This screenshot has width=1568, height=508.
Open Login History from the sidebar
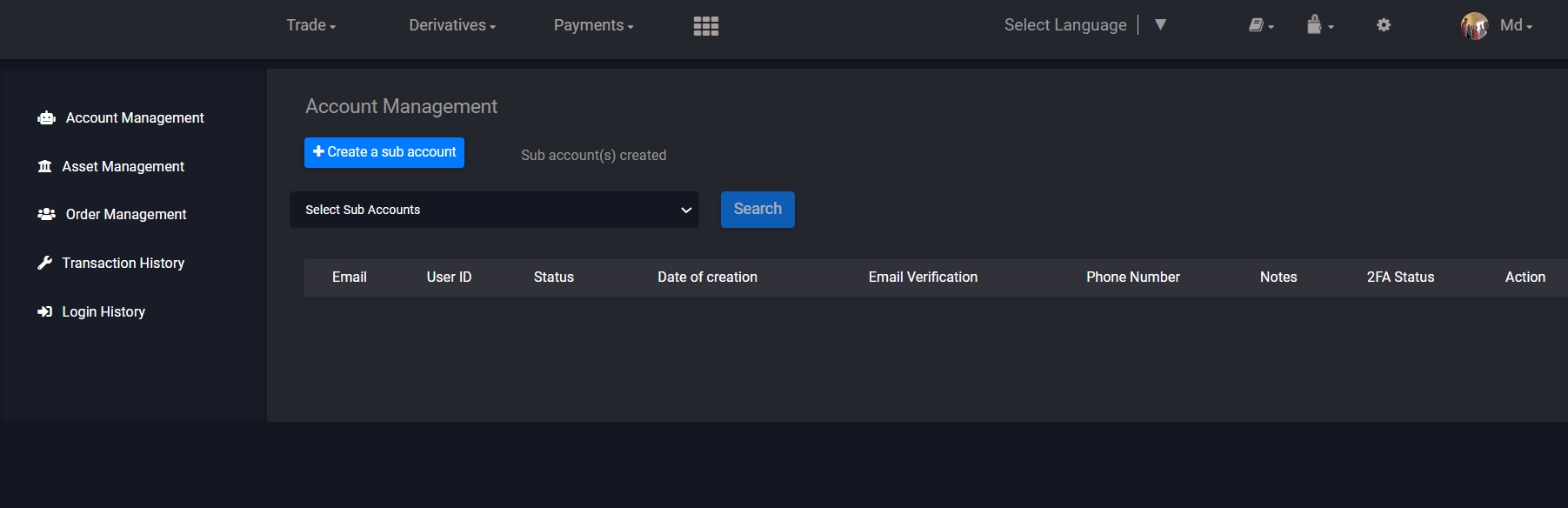(103, 311)
